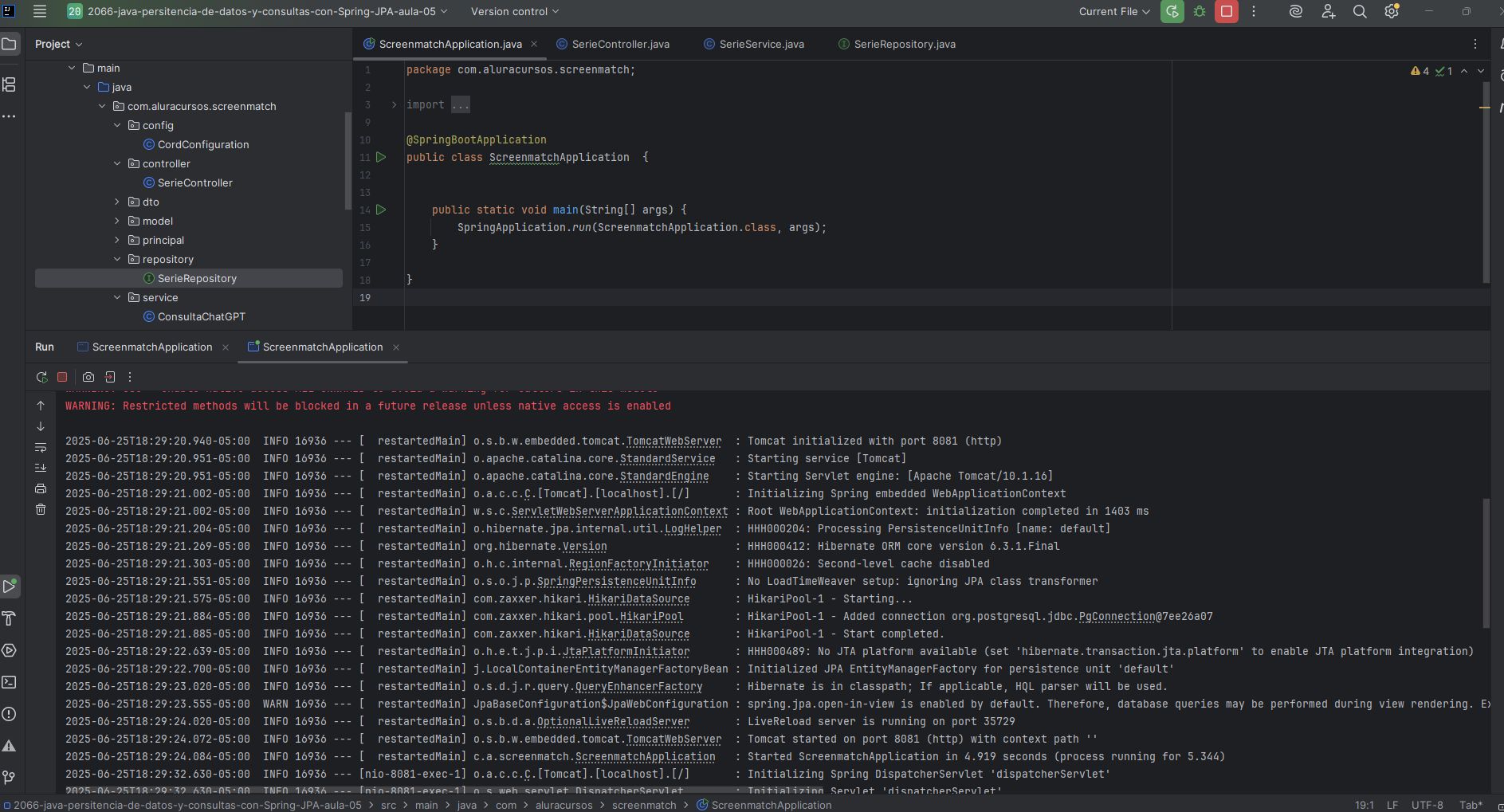
Task: Clear console output trash icon
Action: [x=41, y=509]
